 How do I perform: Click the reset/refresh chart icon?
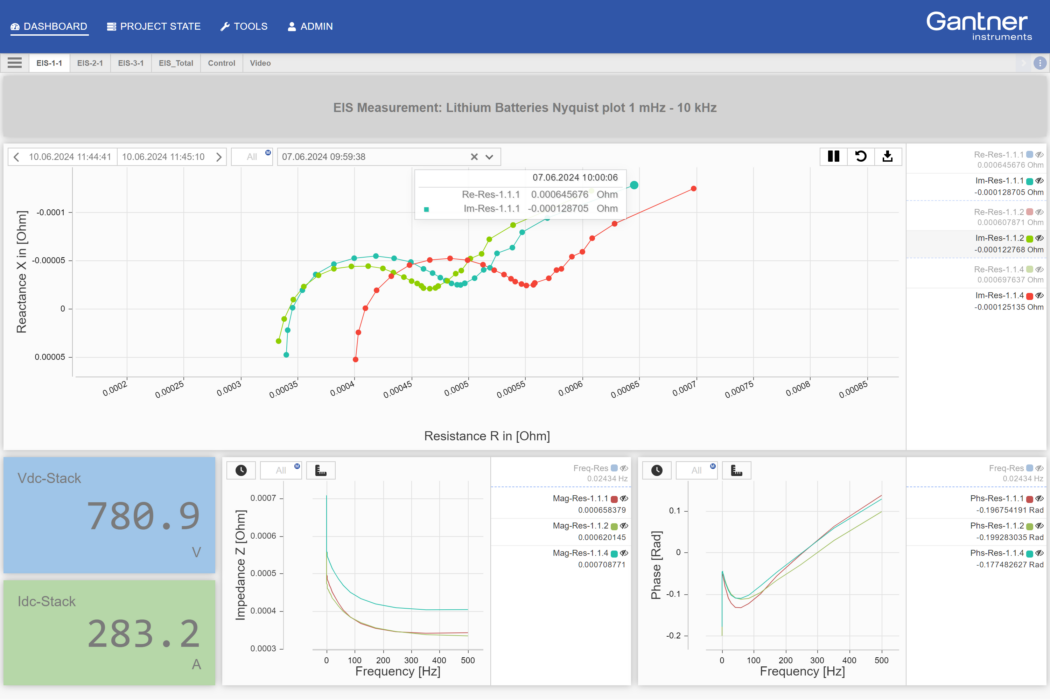pos(860,156)
